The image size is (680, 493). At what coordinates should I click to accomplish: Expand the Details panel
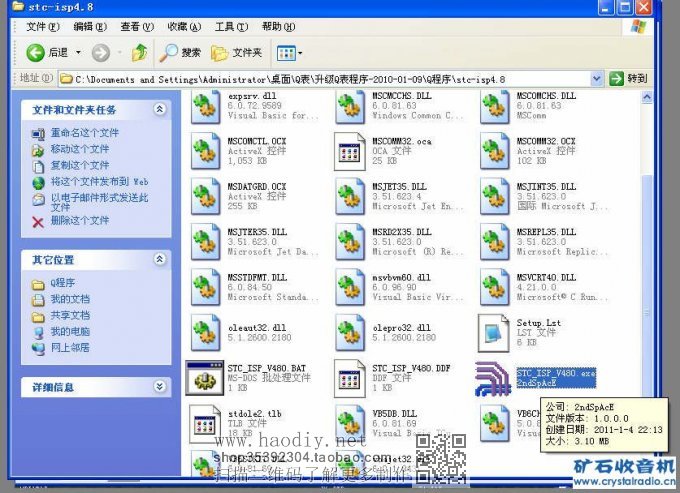160,386
